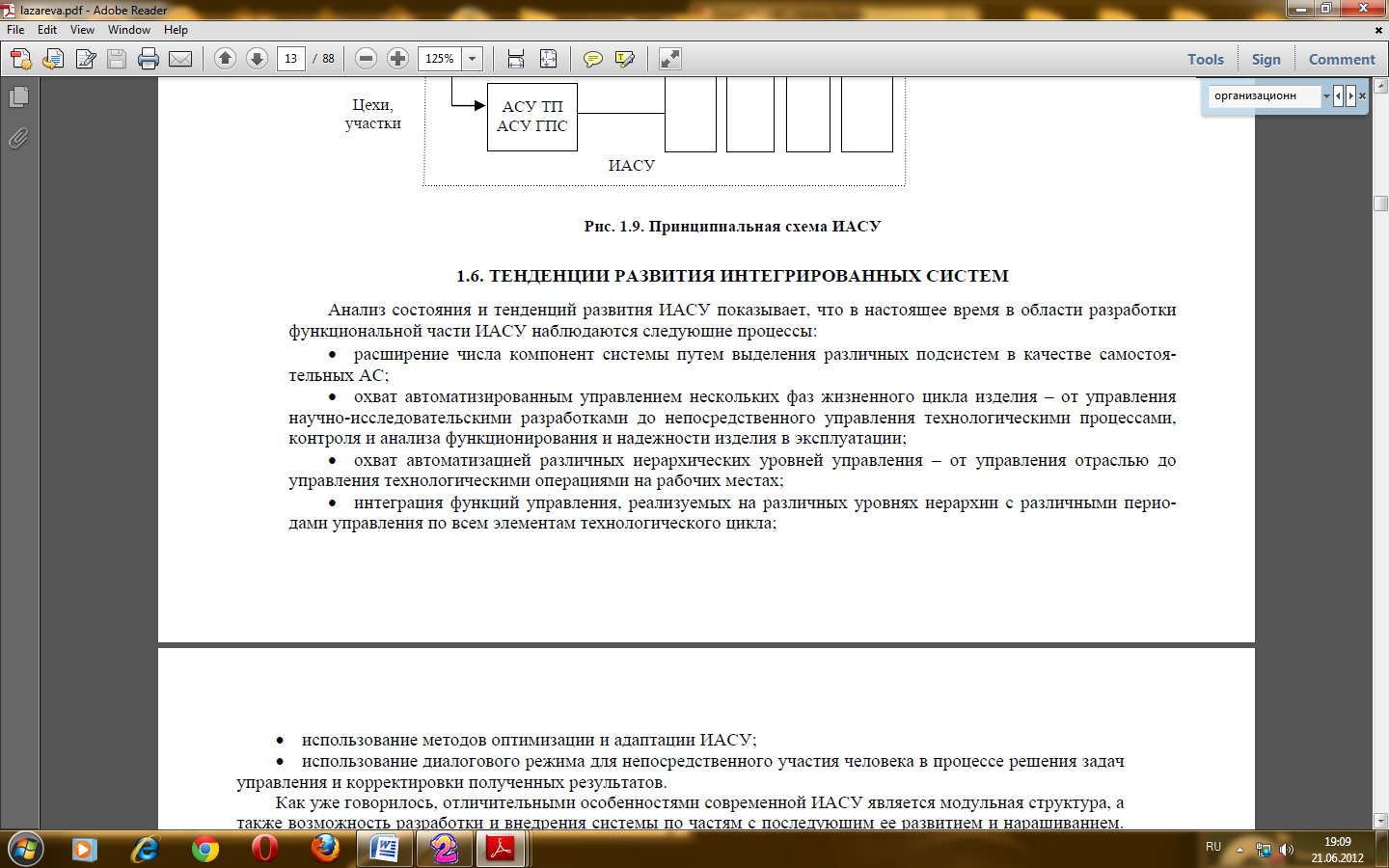
Task: Print the document with the printer icon
Action: 149,59
